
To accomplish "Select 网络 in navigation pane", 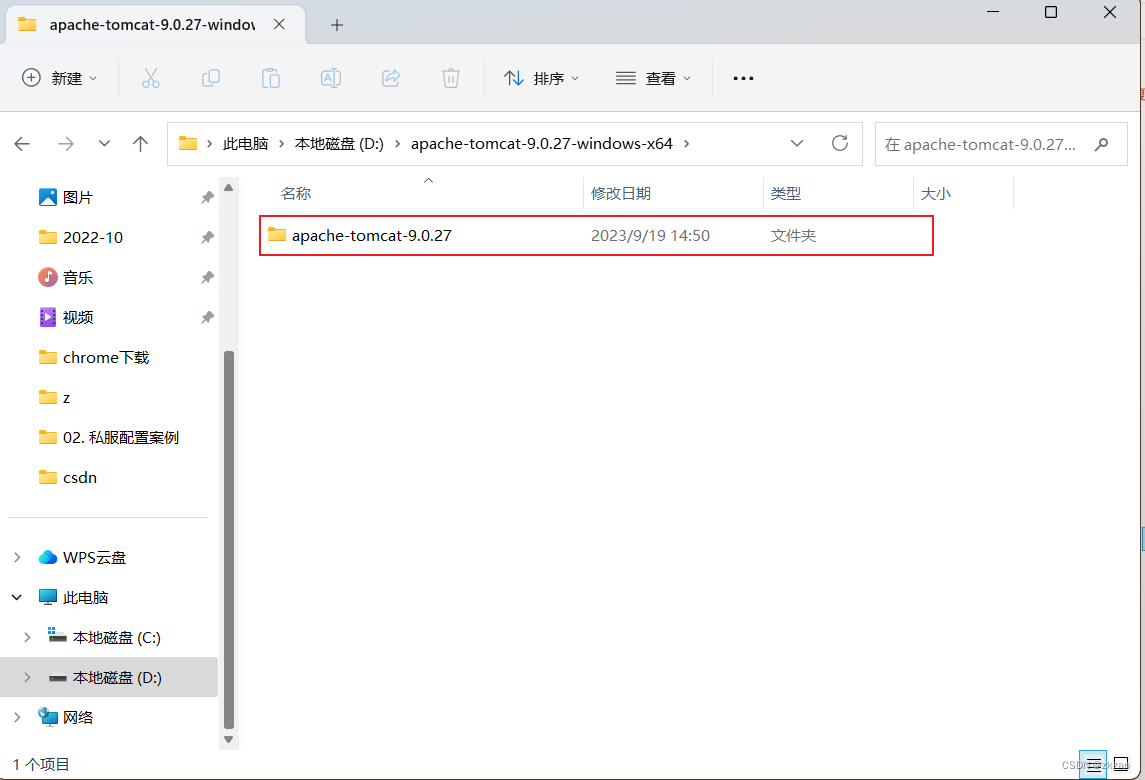I will [x=77, y=717].
